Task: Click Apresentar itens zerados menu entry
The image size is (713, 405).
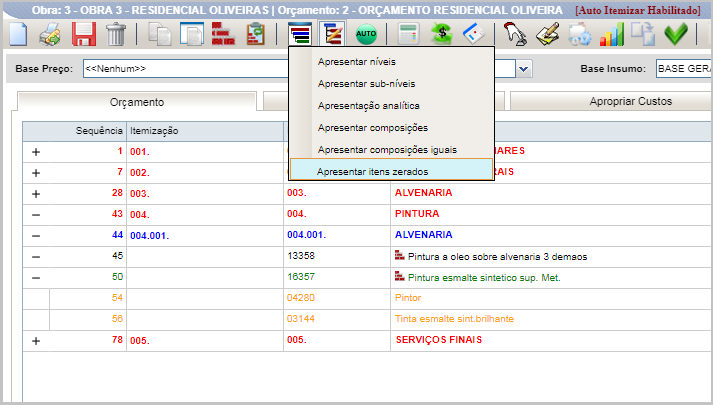Action: click(391, 170)
